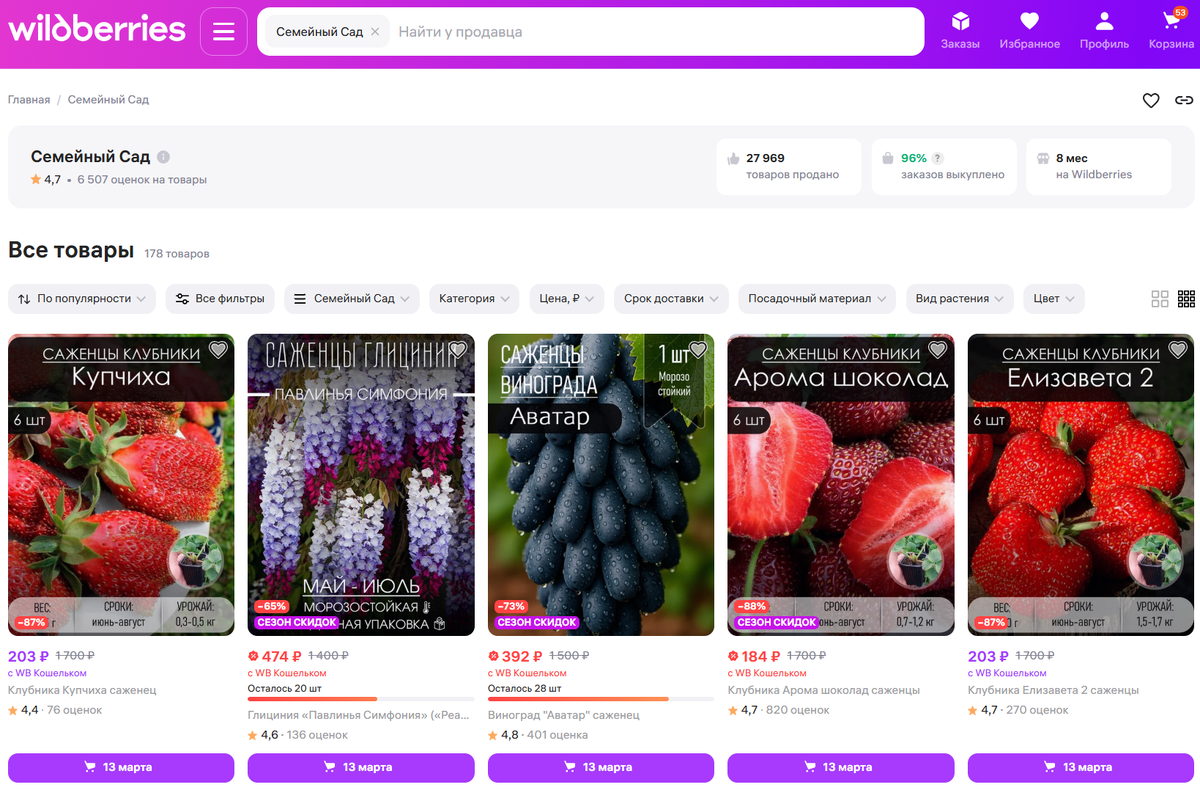This screenshot has height=790, width=1200.
Task: Open Заказы from the header
Action: (960, 30)
